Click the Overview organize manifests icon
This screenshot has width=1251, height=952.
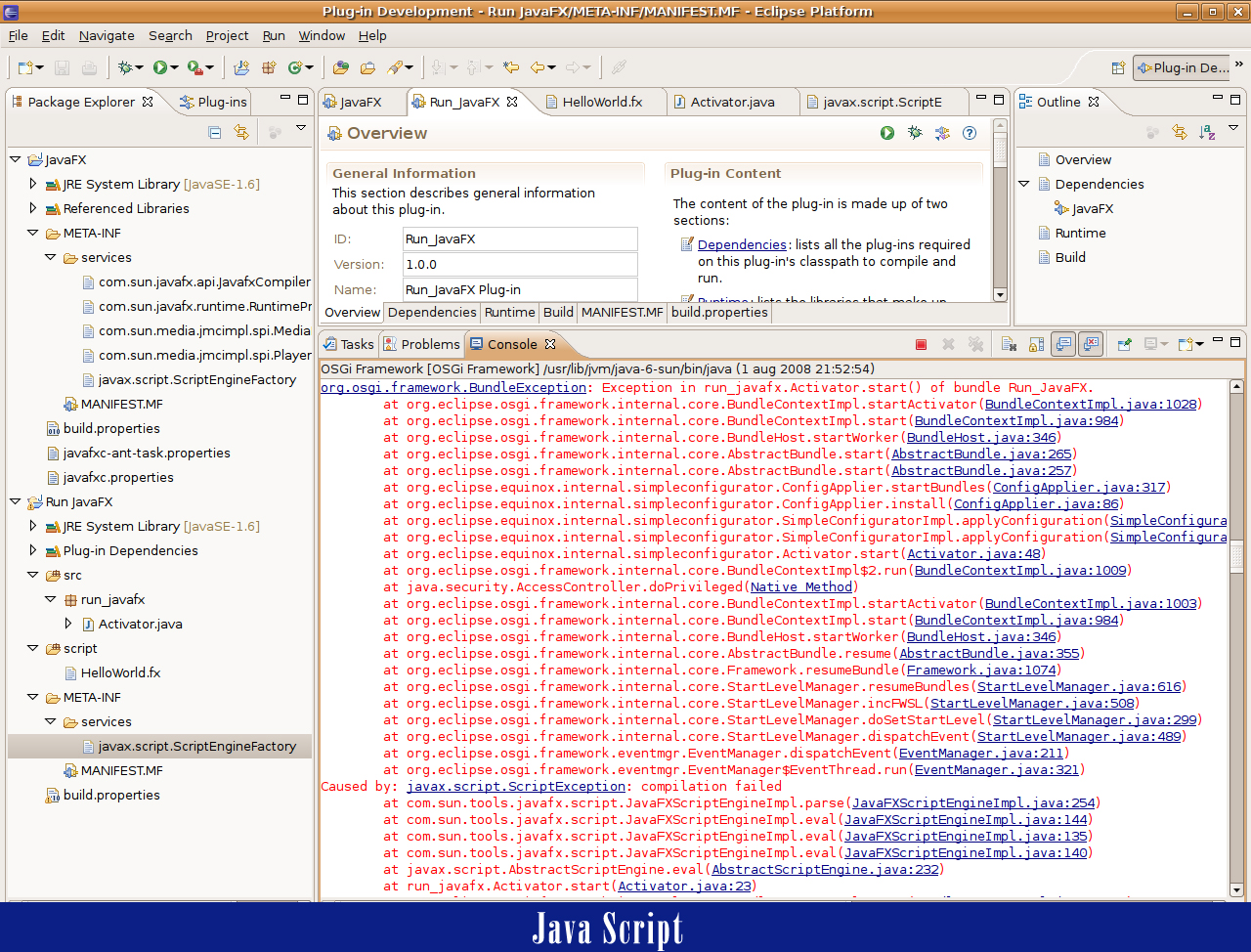[942, 133]
